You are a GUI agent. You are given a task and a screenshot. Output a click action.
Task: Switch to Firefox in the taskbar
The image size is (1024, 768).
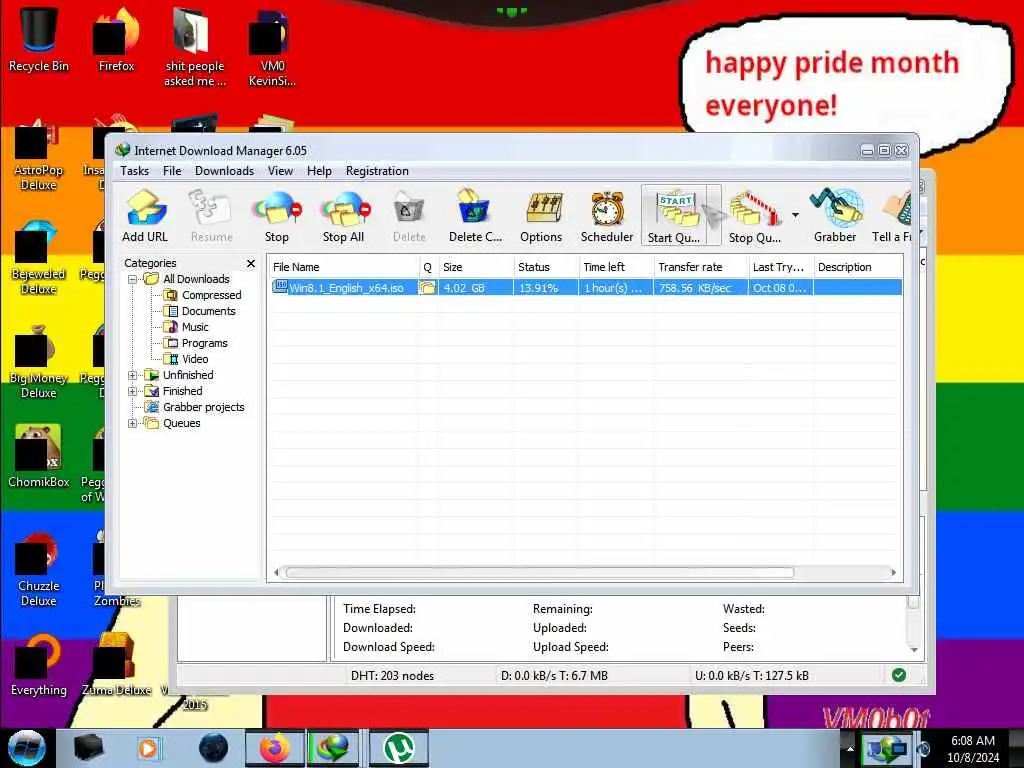274,748
